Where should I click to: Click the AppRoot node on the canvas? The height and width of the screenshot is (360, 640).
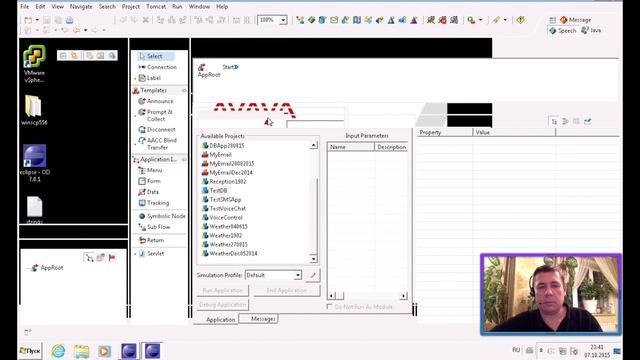[209, 70]
